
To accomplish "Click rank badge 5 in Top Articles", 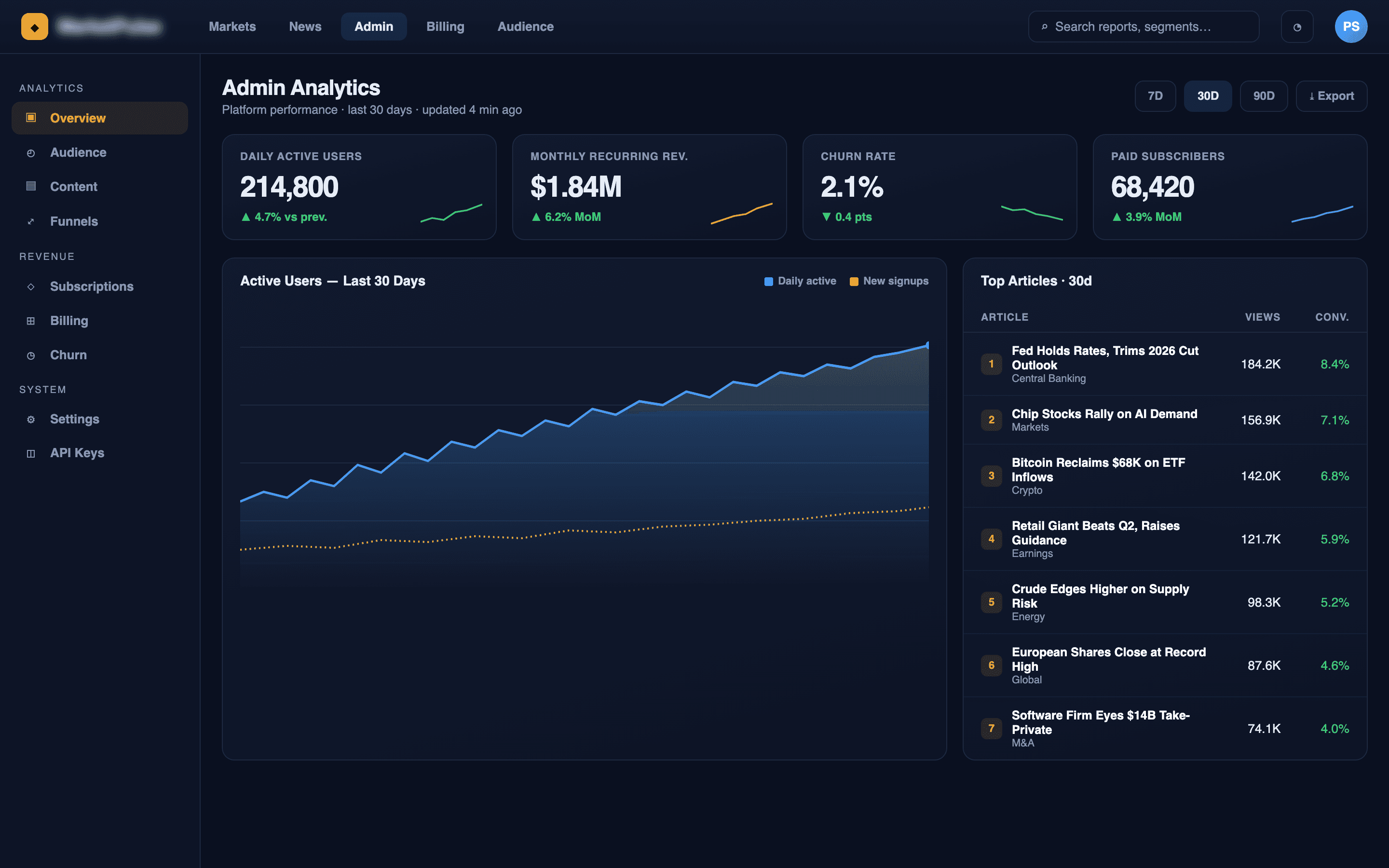I will click(991, 602).
